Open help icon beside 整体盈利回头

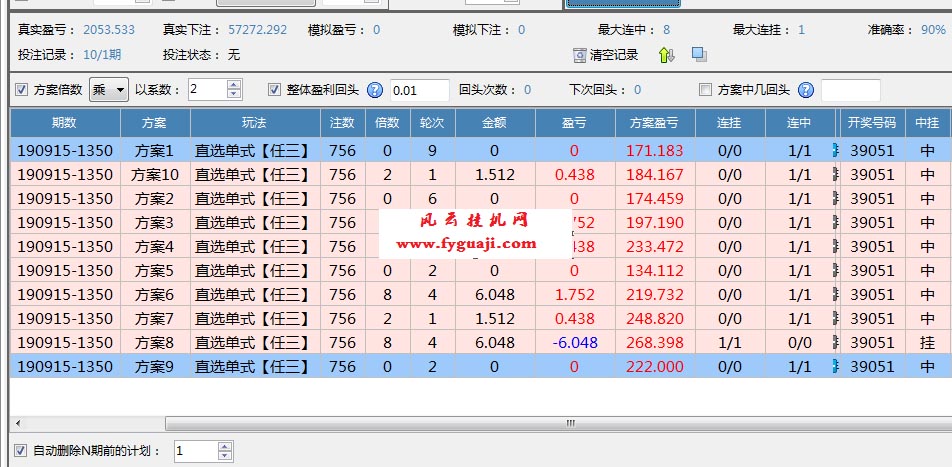tap(375, 90)
